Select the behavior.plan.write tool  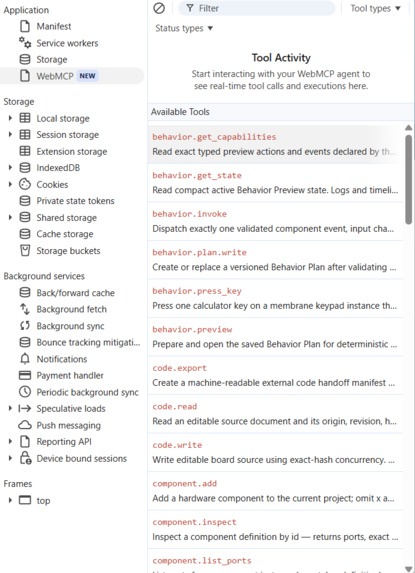[x=276, y=260]
